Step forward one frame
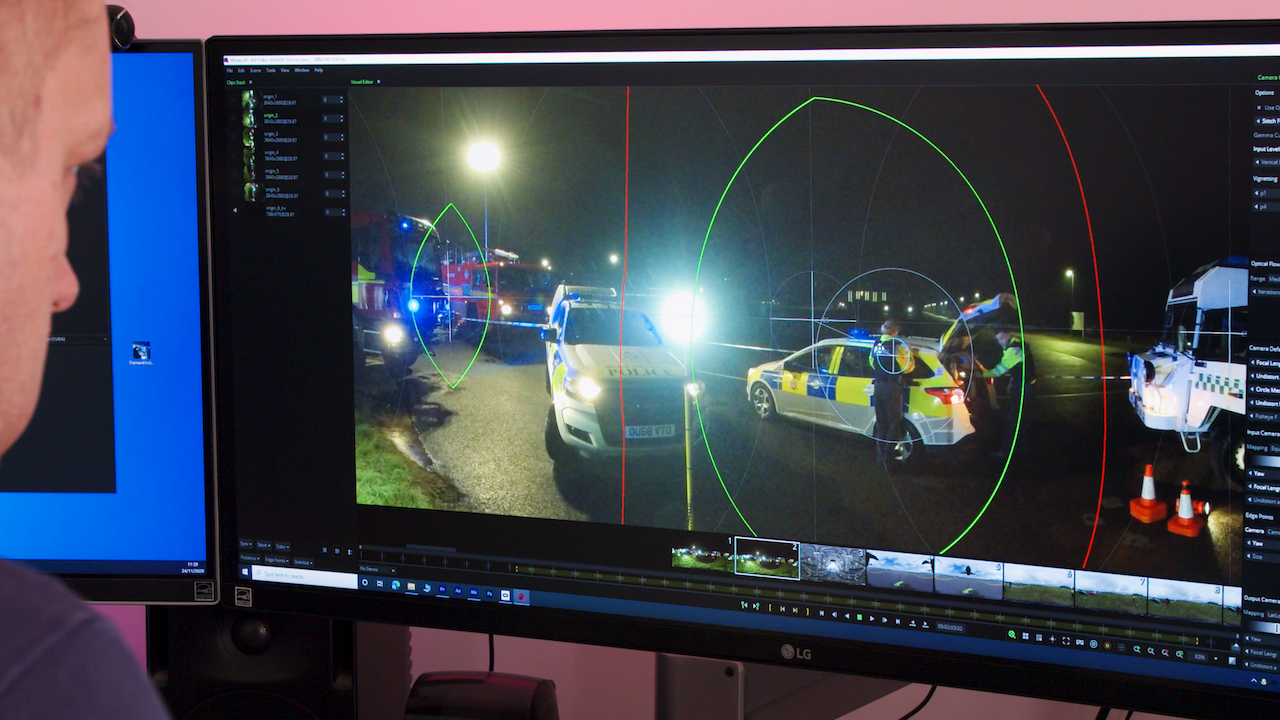 884,620
